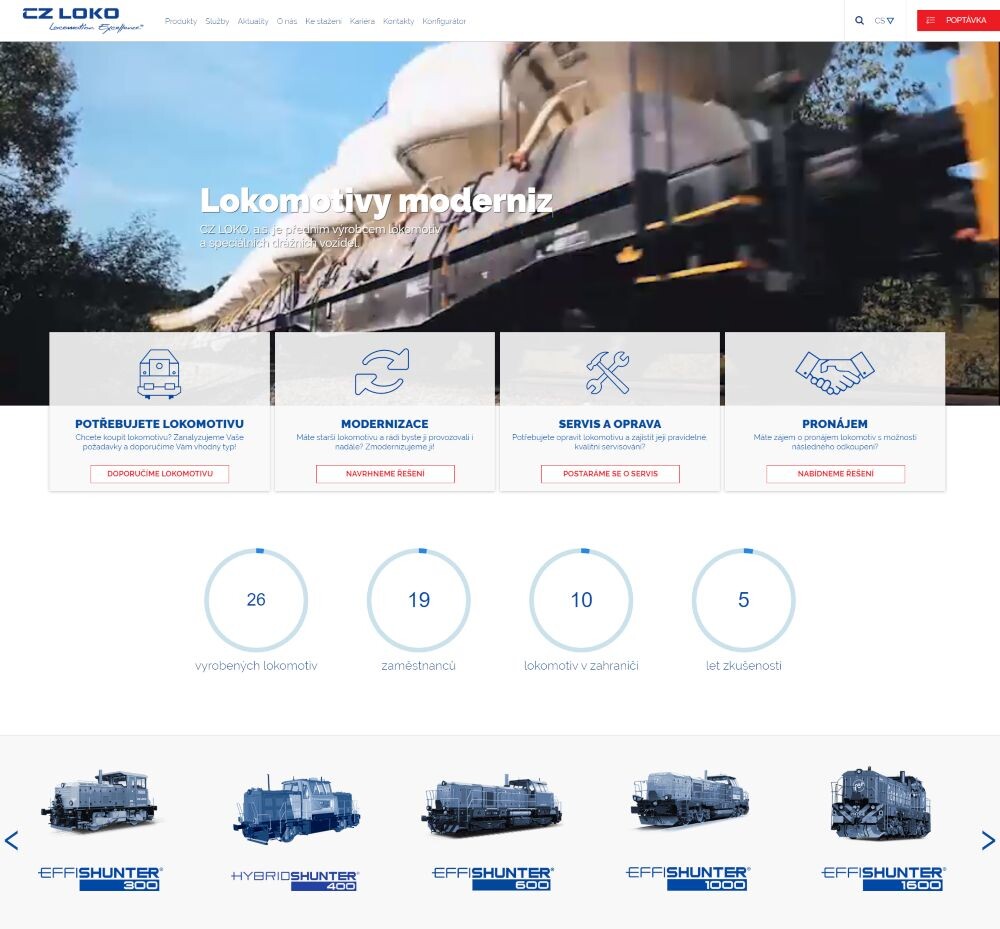
Task: Open the HybridShunter 400 locomotive image
Action: point(296,808)
